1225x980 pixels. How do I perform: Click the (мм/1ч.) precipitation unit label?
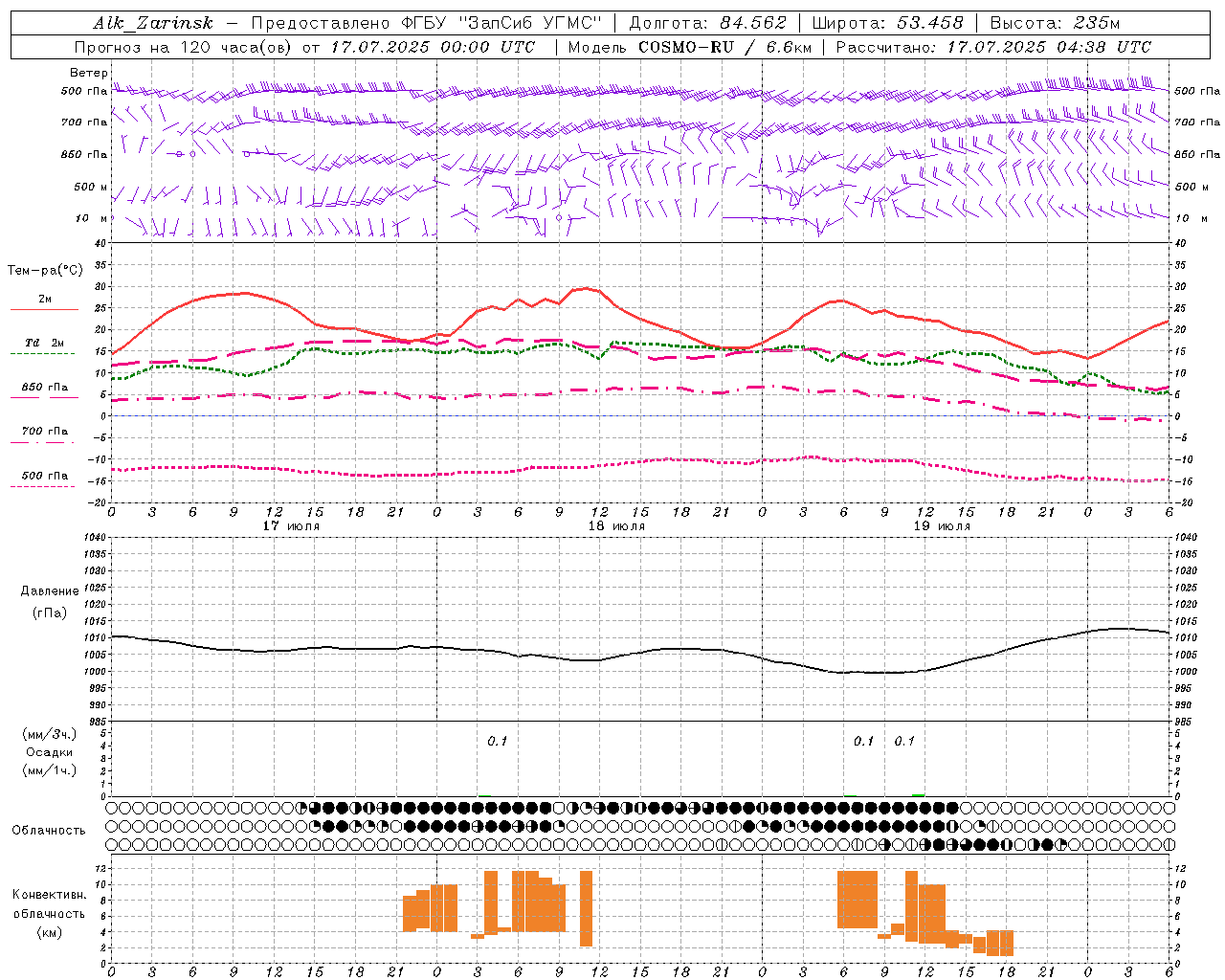pyautogui.click(x=49, y=771)
